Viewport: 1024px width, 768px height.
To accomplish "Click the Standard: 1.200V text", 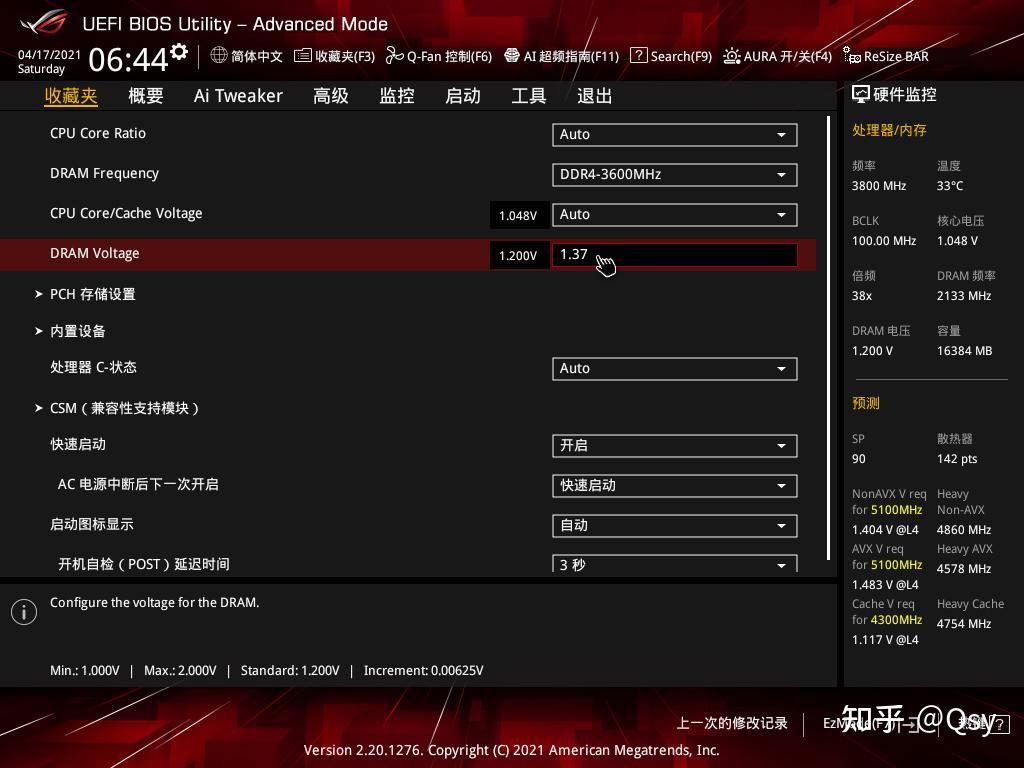I will pyautogui.click(x=290, y=671).
